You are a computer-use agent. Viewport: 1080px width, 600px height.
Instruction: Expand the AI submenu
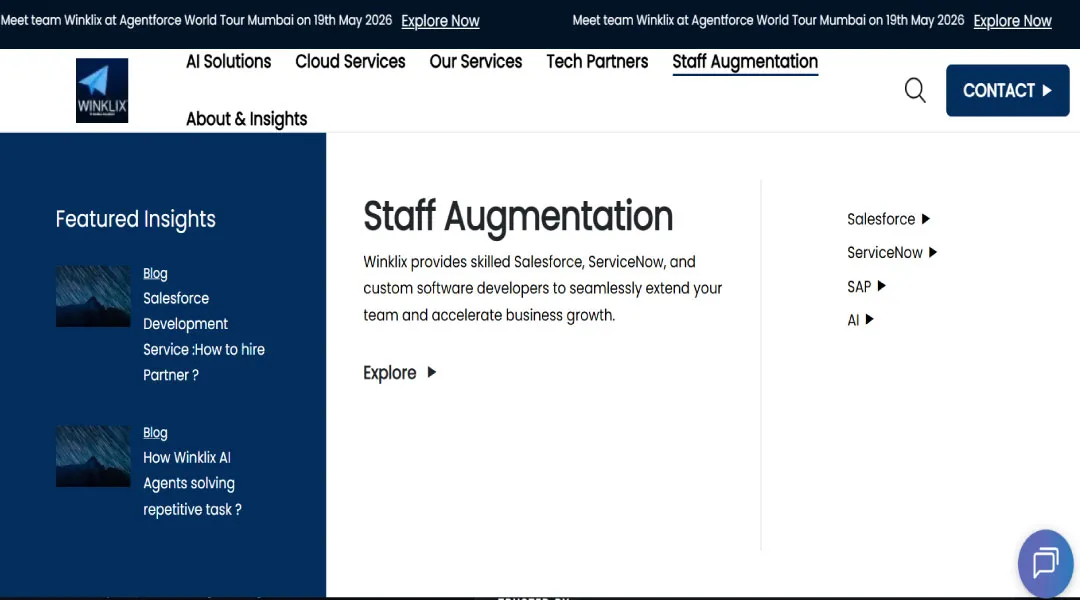[x=860, y=320]
